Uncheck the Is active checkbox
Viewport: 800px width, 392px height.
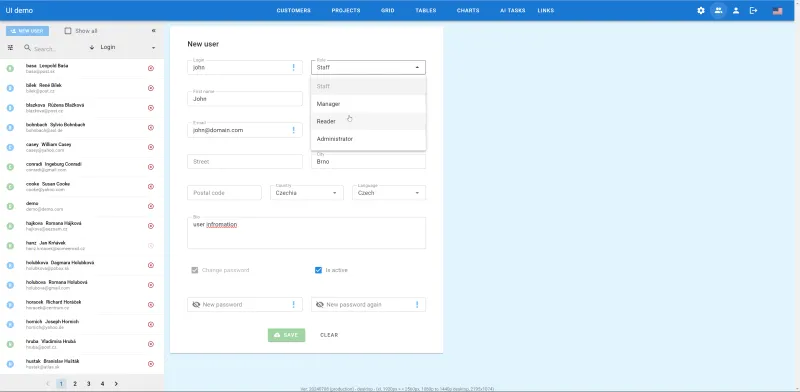pyautogui.click(x=318, y=270)
